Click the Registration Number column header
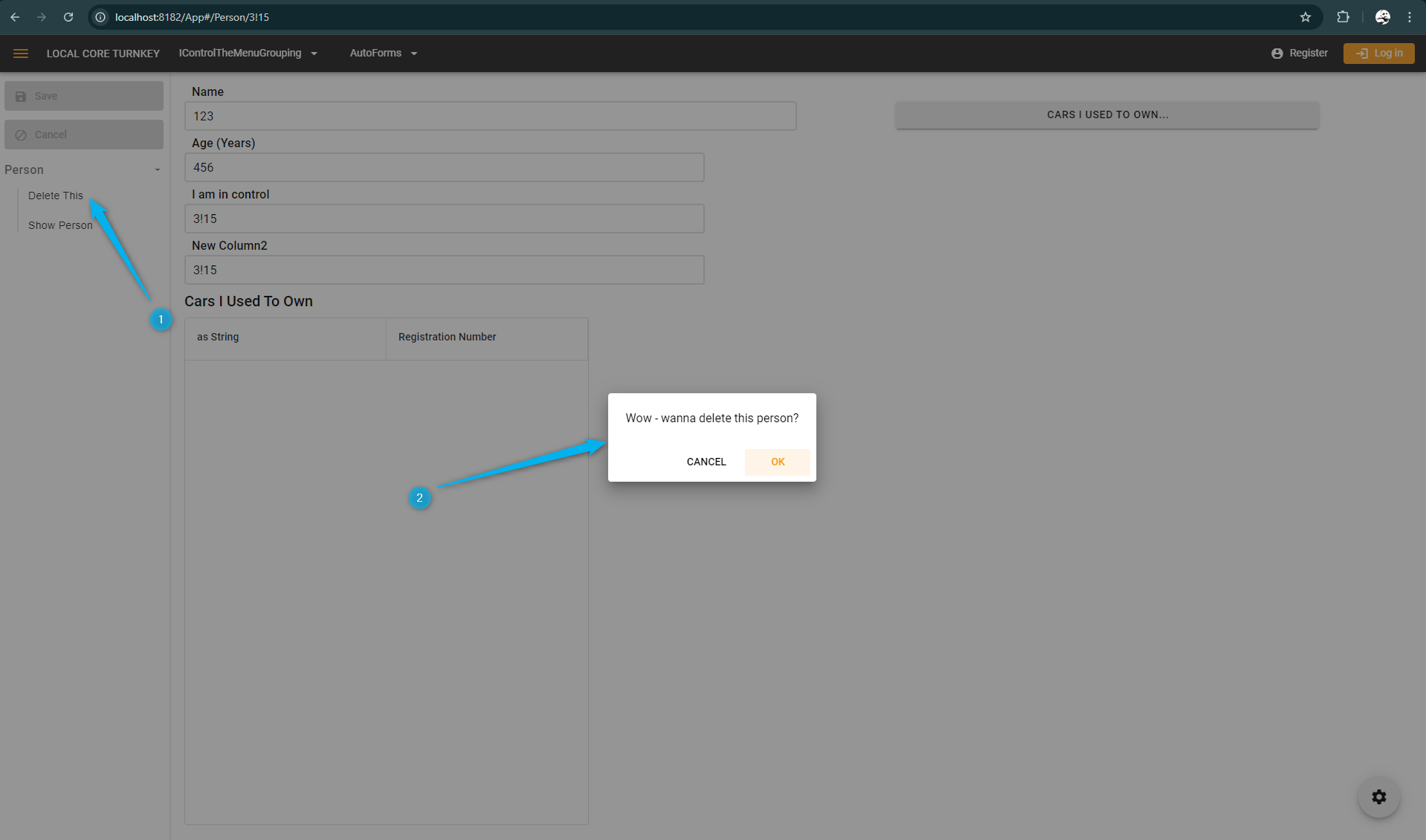 [x=447, y=337]
